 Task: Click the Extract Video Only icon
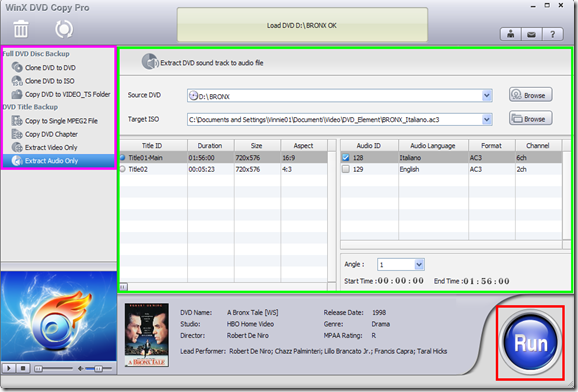tap(17, 147)
